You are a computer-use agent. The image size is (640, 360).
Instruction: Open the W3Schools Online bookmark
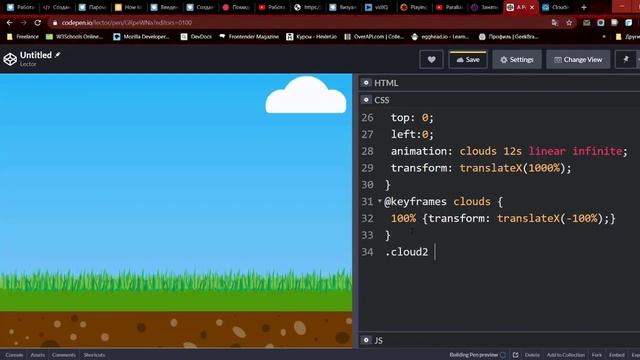pos(74,37)
